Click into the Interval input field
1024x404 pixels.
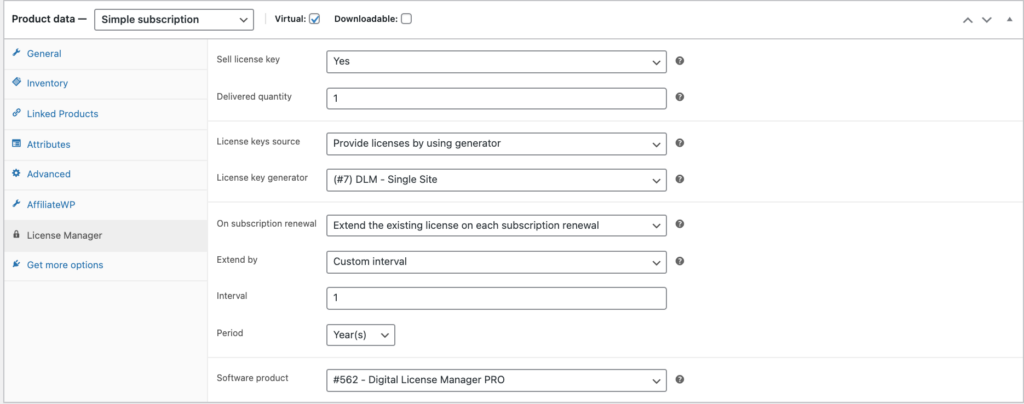pyautogui.click(x=496, y=298)
